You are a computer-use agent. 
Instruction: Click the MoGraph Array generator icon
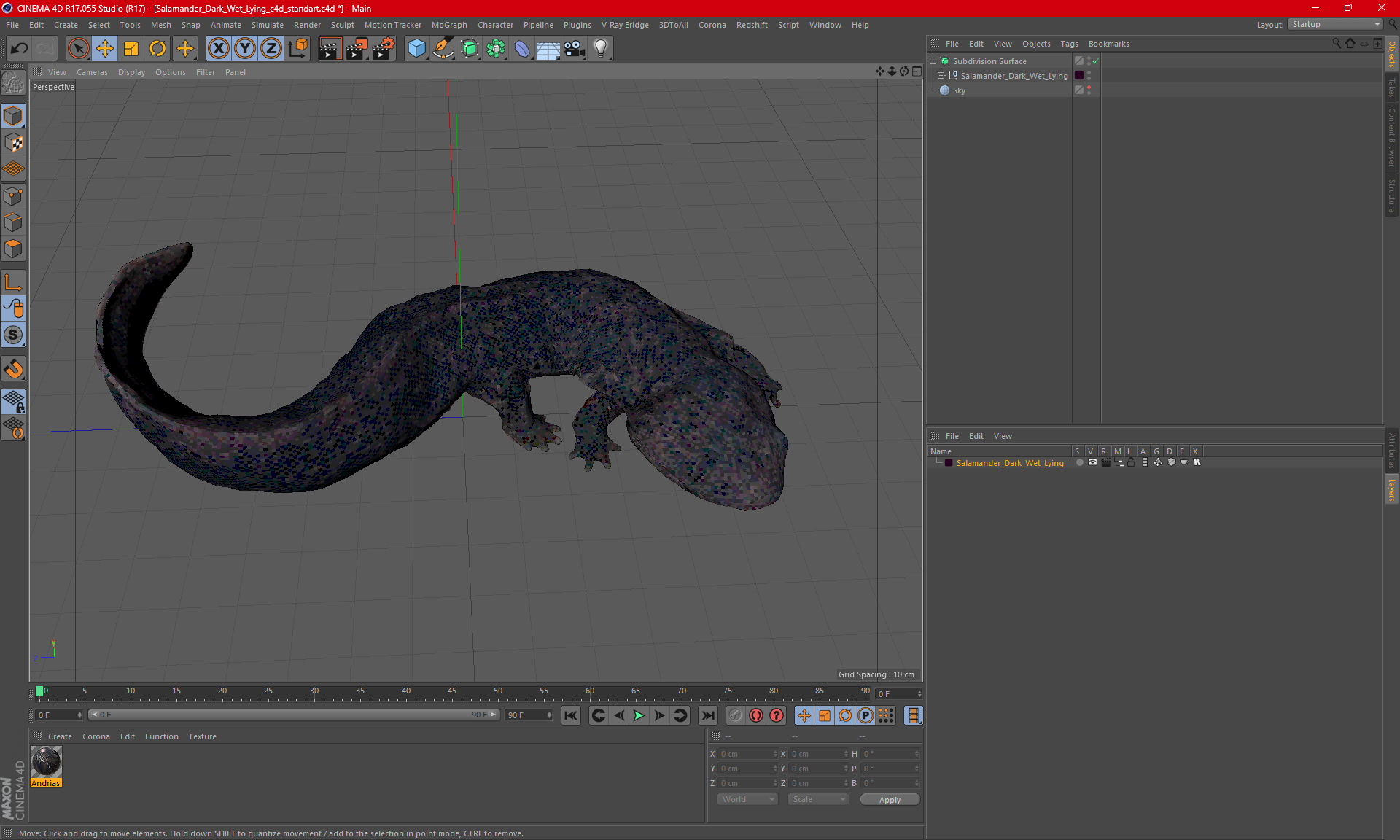[x=496, y=49]
